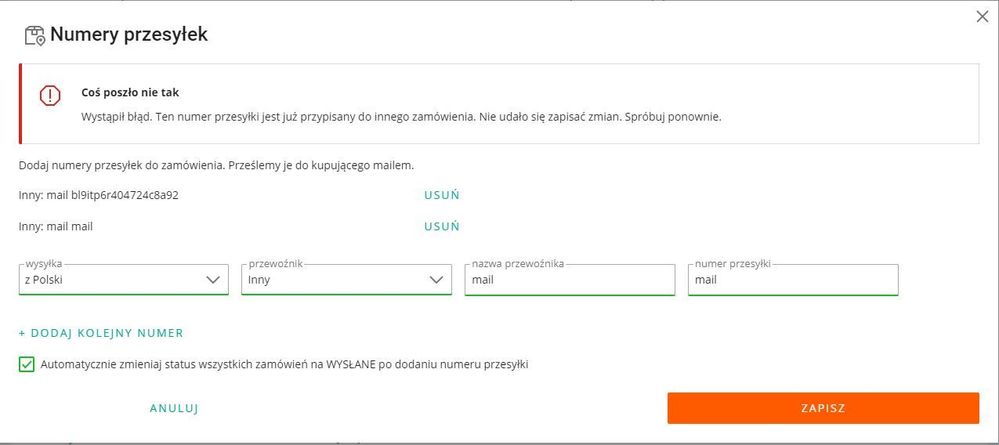Close the Numery przesyłek dialog
This screenshot has height=445, width=999.
coord(982,17)
